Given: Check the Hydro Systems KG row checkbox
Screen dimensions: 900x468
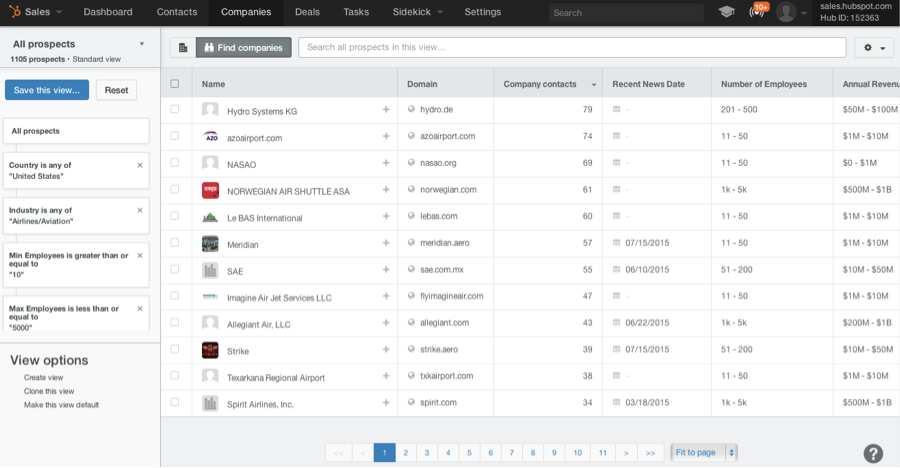Looking at the screenshot, I should pos(174,109).
